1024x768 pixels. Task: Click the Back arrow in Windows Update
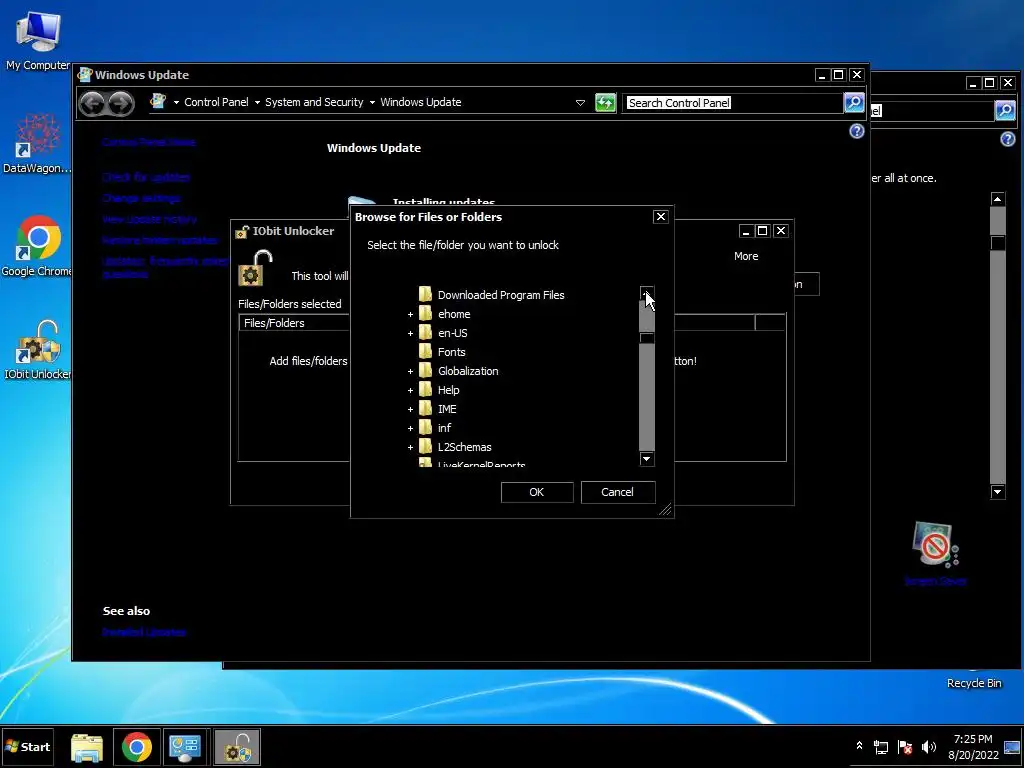(92, 103)
